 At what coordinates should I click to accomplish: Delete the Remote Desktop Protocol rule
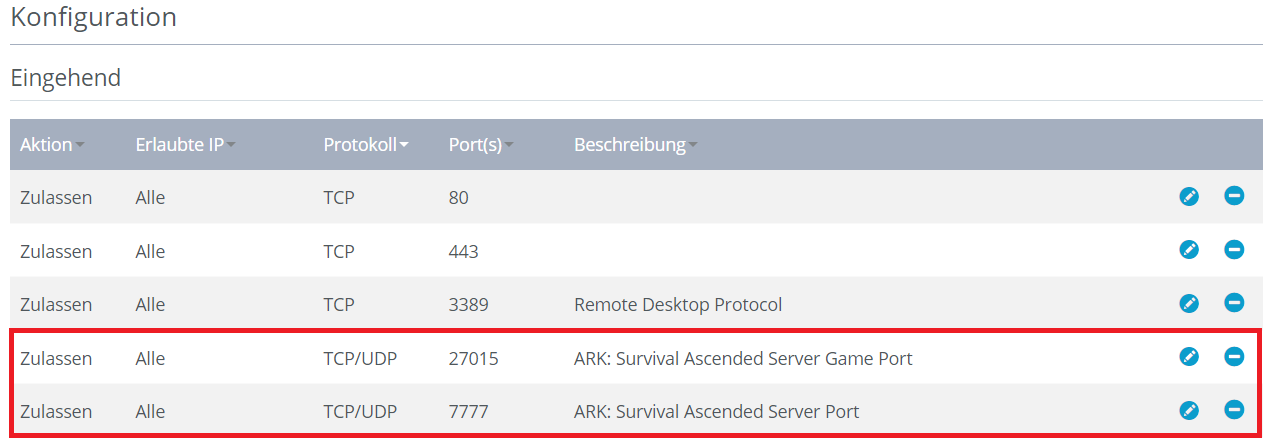click(x=1234, y=302)
